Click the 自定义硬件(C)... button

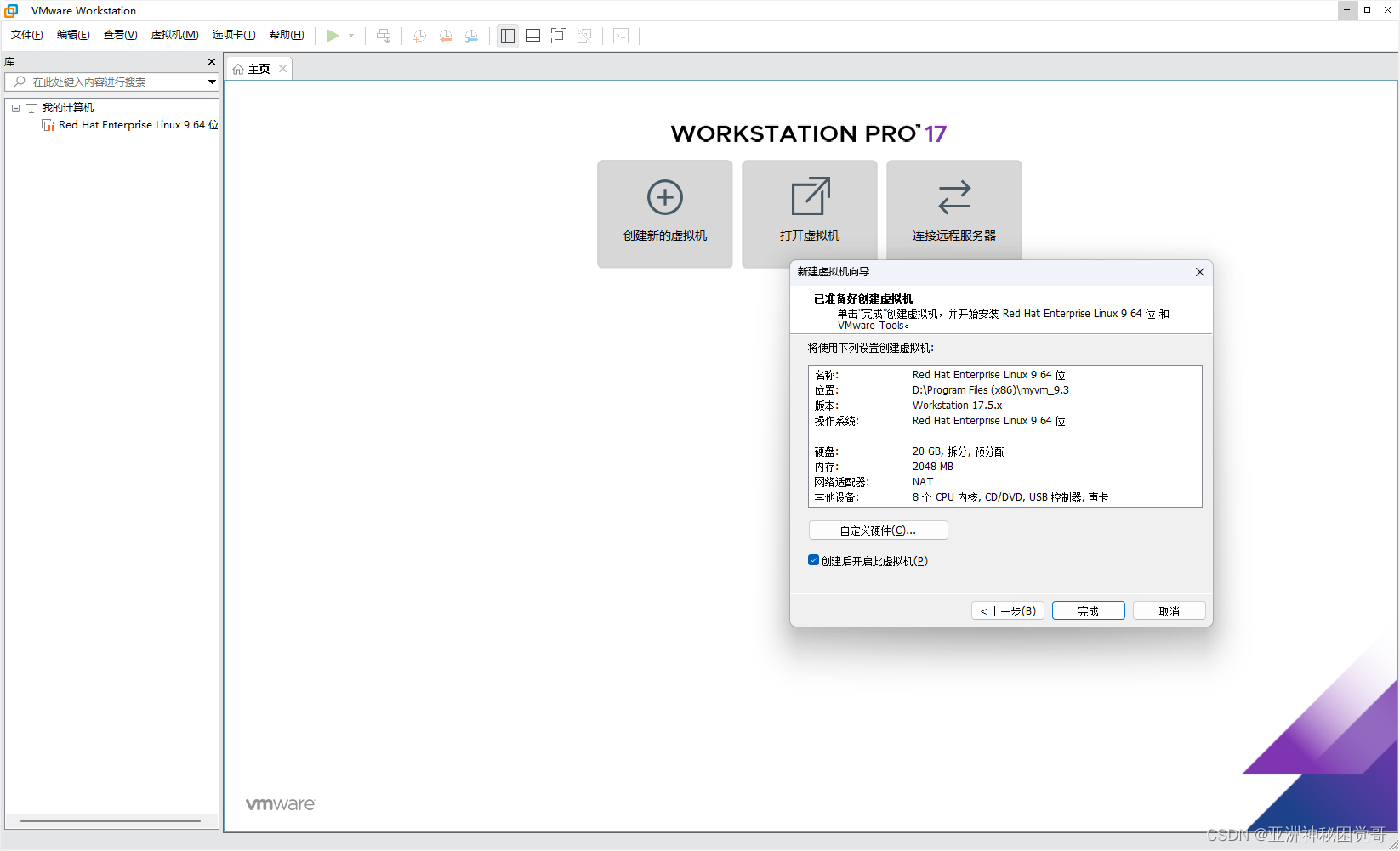(878, 530)
